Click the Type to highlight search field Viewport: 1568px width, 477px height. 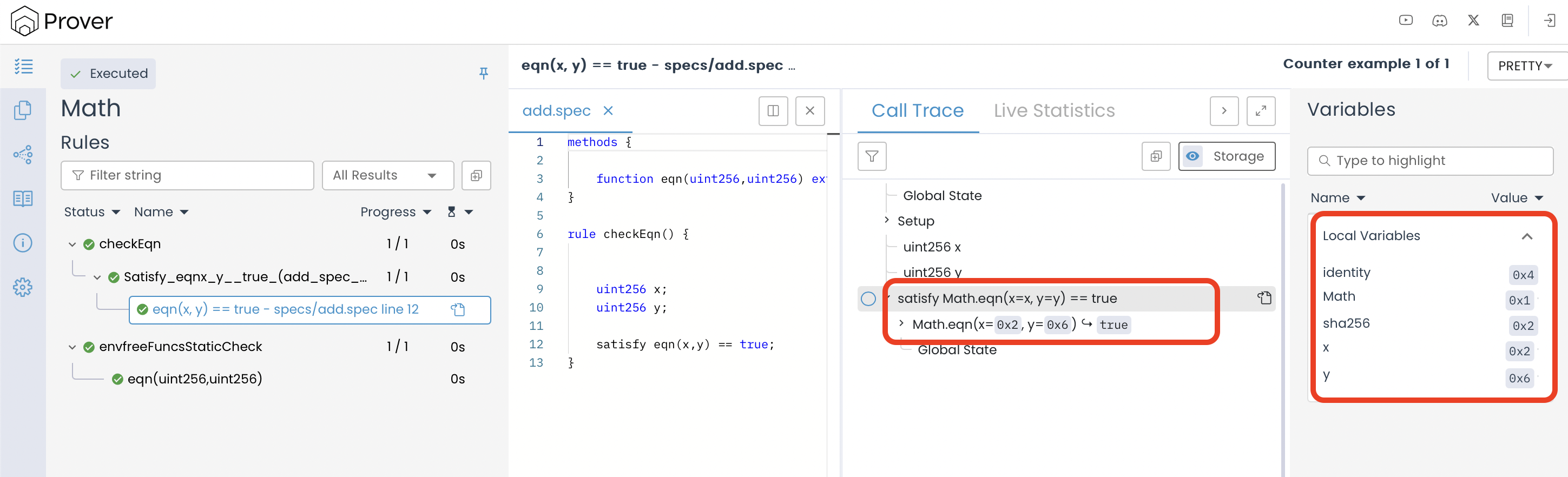click(x=1431, y=161)
